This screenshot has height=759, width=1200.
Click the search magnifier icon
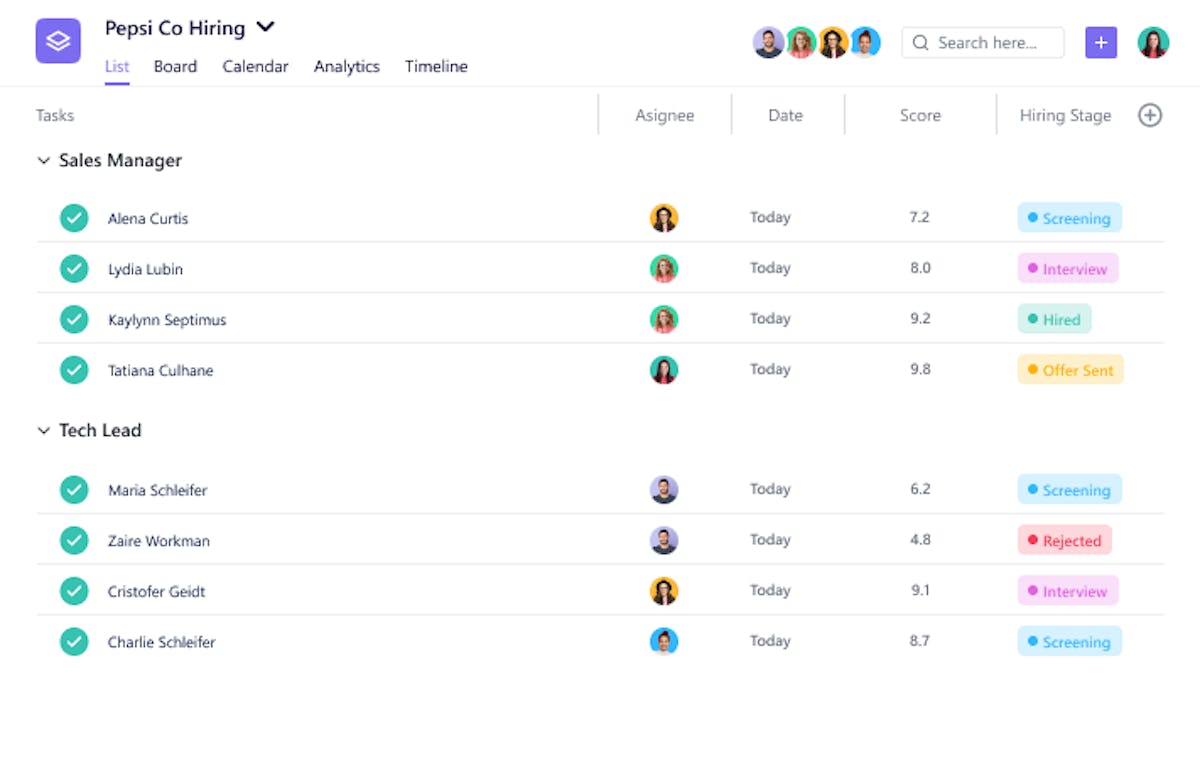coord(922,43)
